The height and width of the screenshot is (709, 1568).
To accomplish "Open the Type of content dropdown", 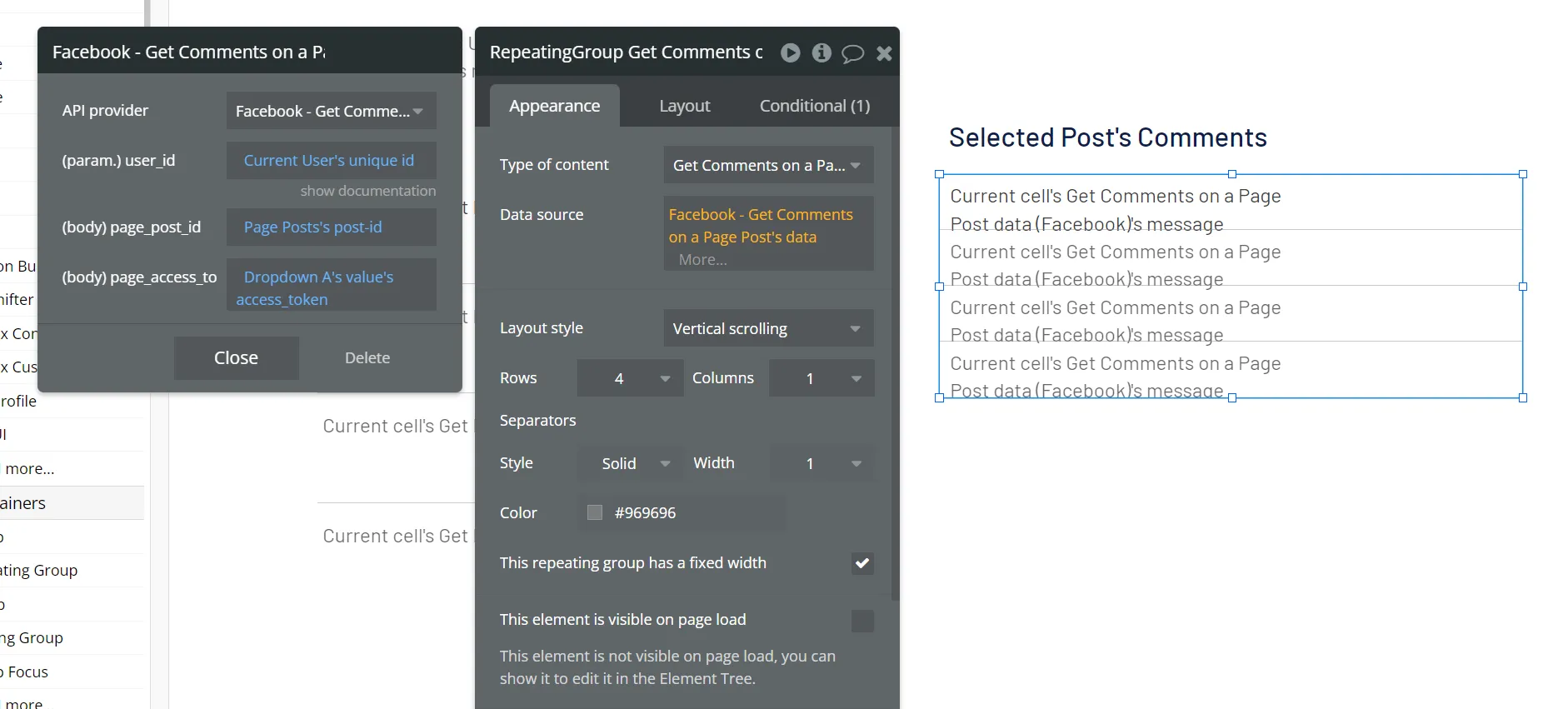I will [x=768, y=165].
